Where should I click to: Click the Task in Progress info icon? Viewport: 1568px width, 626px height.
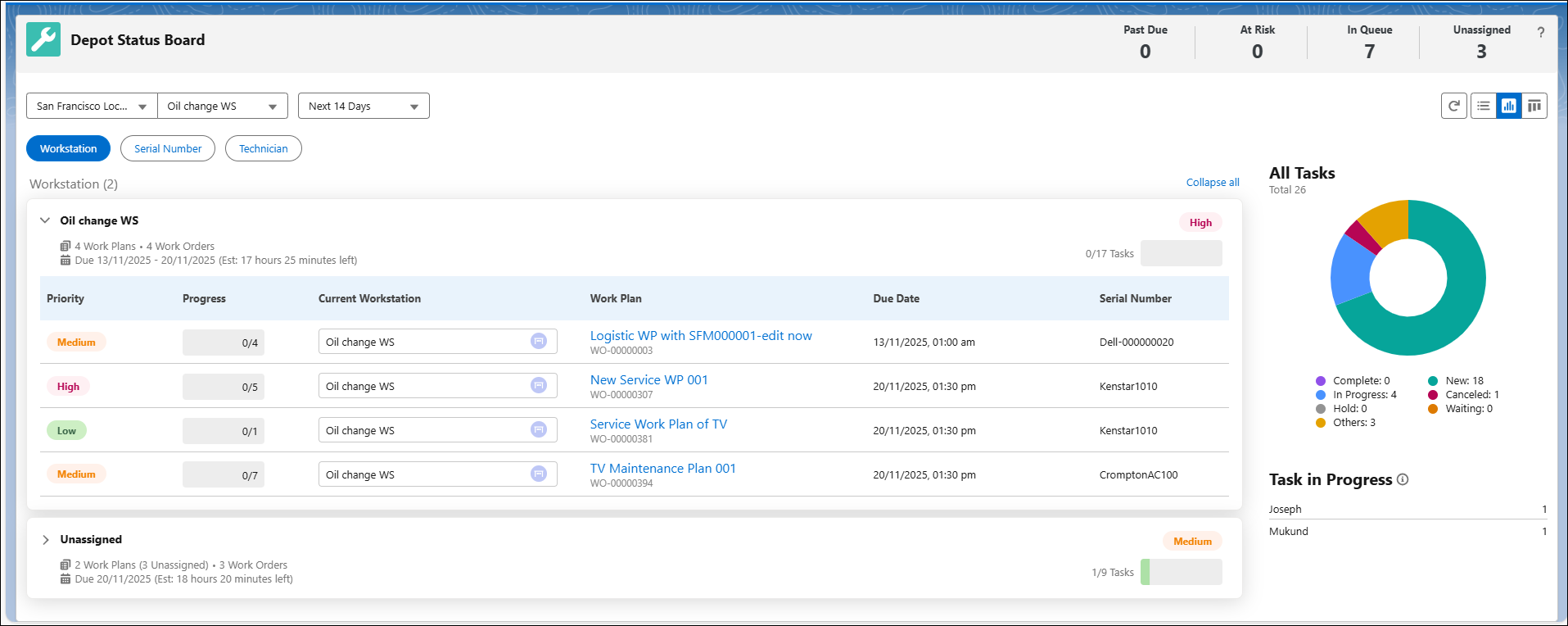[1403, 479]
